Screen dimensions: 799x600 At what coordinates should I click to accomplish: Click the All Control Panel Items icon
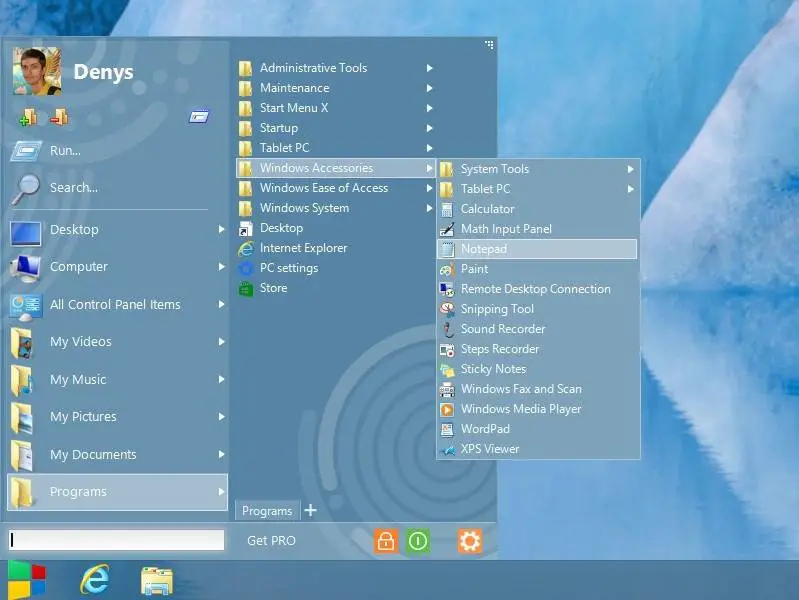click(25, 305)
